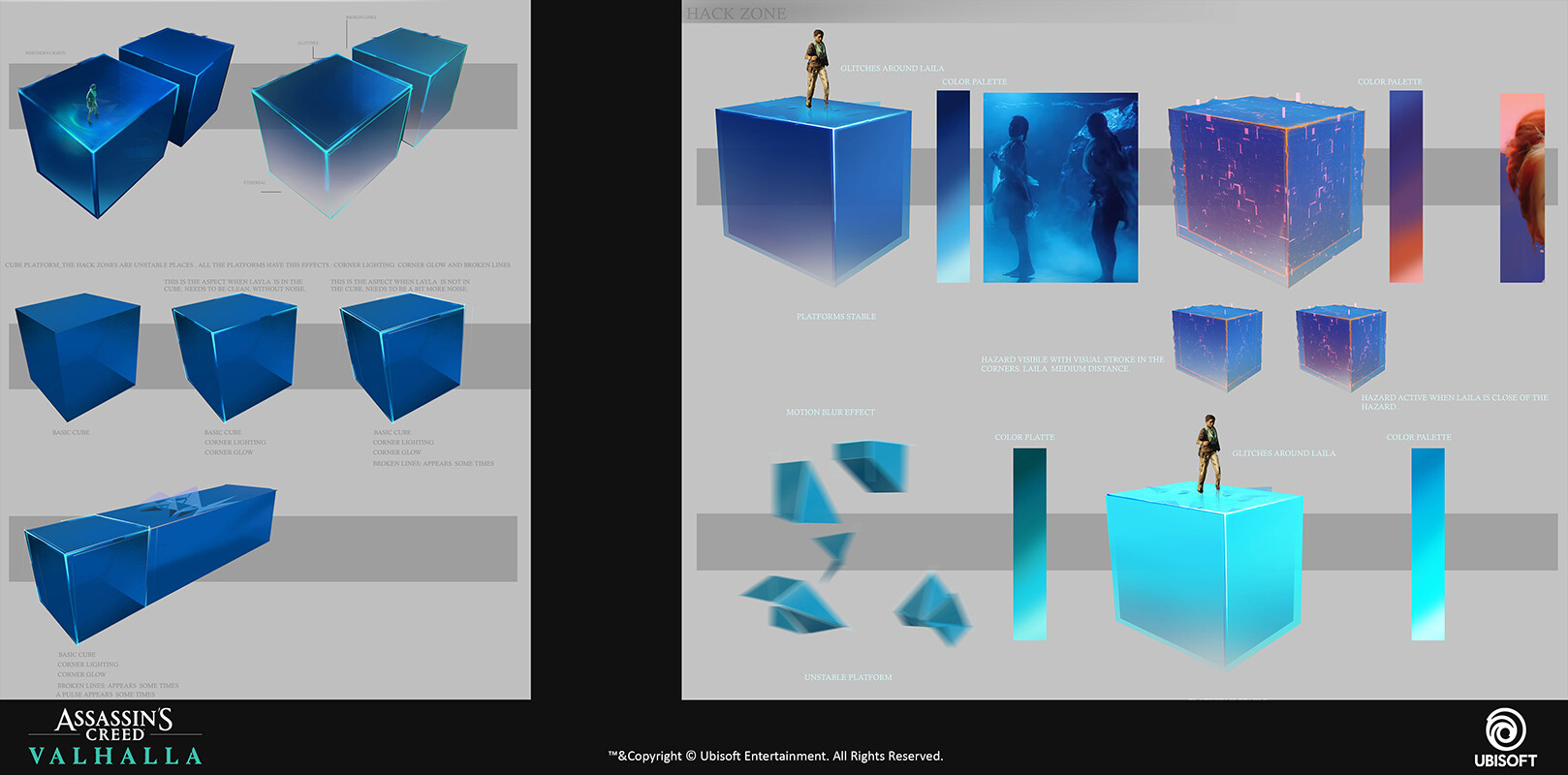Click the elongated blue block with the pulse burst

pyautogui.click(x=149, y=562)
